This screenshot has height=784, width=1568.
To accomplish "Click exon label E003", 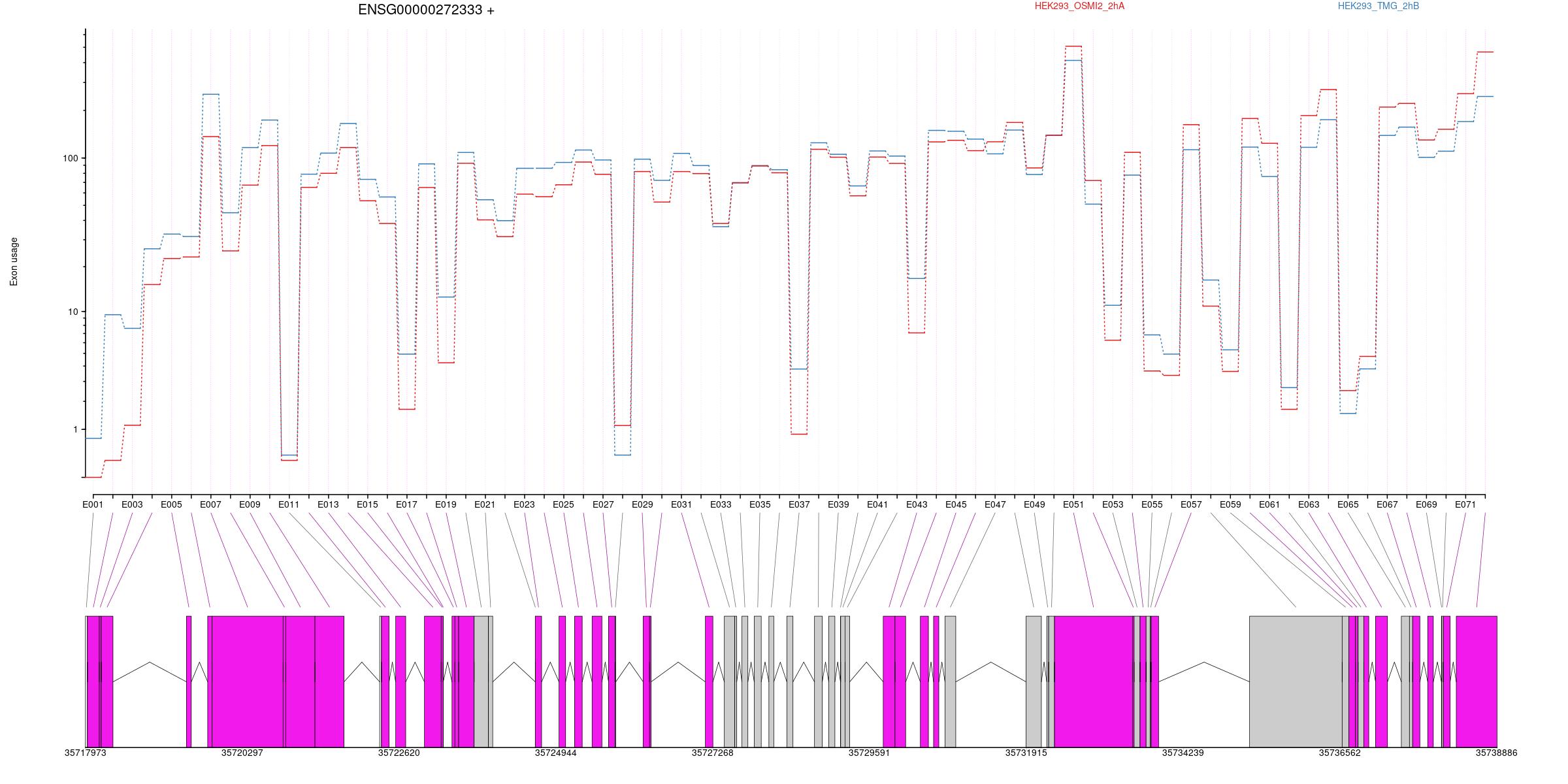I will pyautogui.click(x=132, y=504).
